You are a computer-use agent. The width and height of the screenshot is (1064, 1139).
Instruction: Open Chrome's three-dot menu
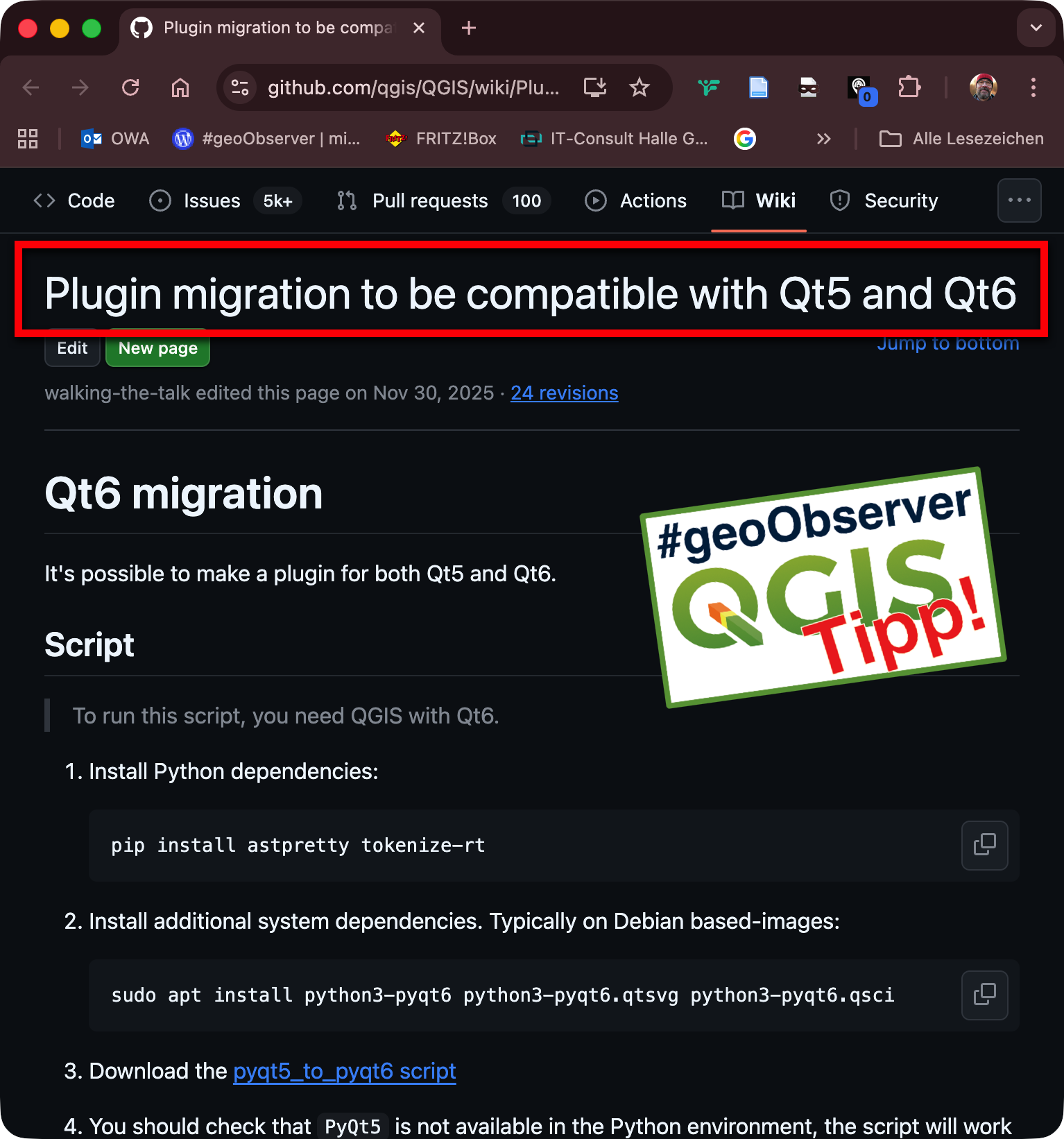tap(1033, 87)
